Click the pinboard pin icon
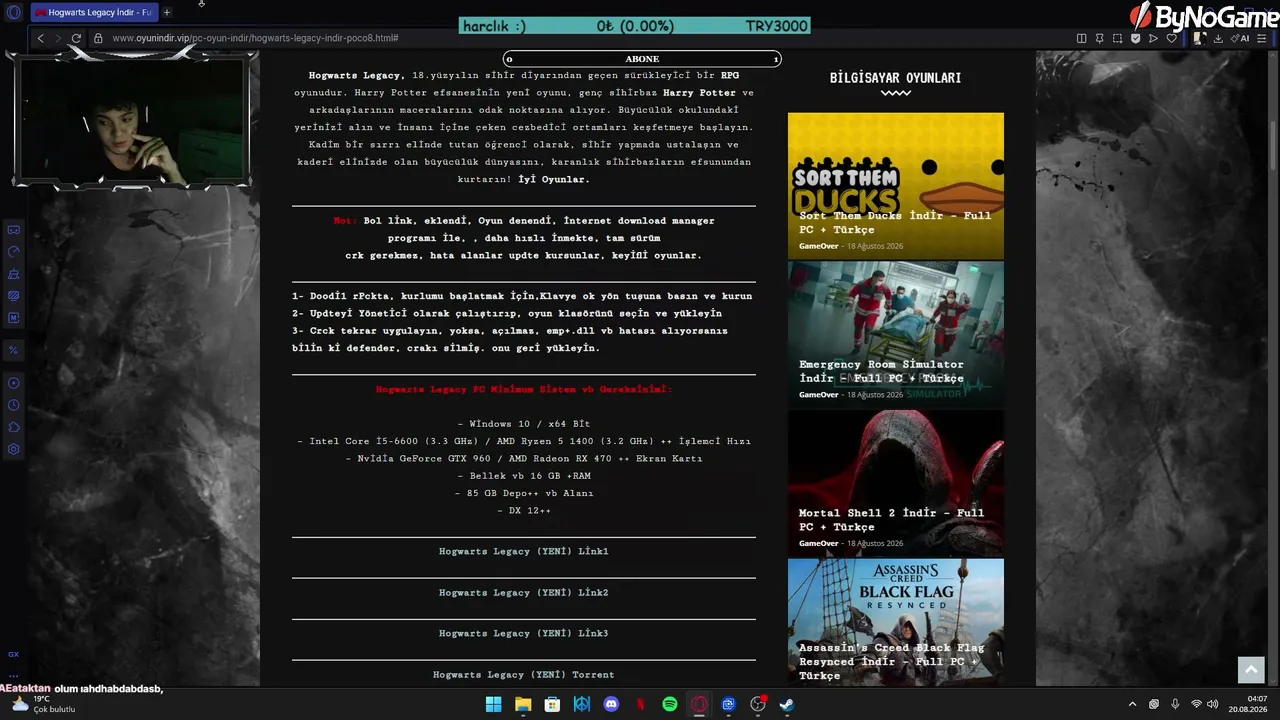Screen dimensions: 1280x720 point(1099,38)
